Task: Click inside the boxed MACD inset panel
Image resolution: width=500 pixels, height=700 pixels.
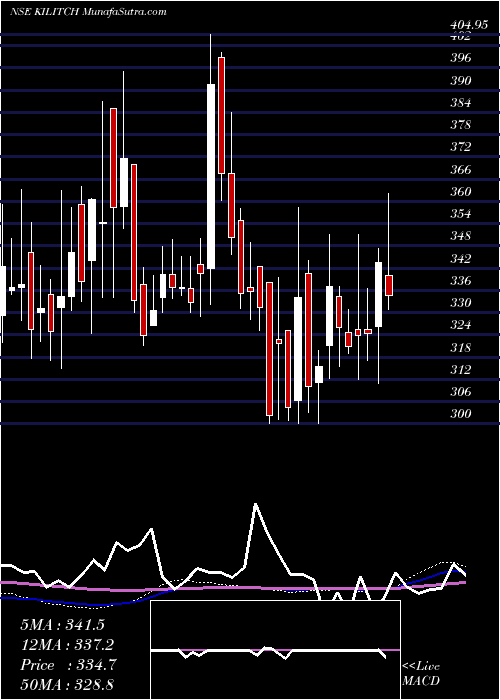Action: pyautogui.click(x=275, y=650)
